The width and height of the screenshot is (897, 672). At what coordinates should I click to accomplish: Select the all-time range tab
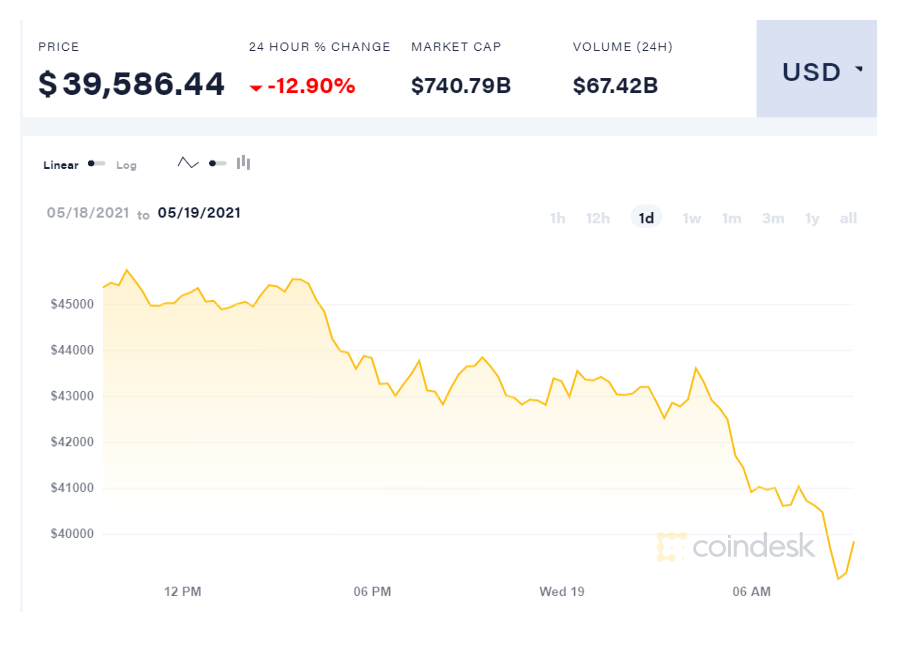pyautogui.click(x=848, y=217)
